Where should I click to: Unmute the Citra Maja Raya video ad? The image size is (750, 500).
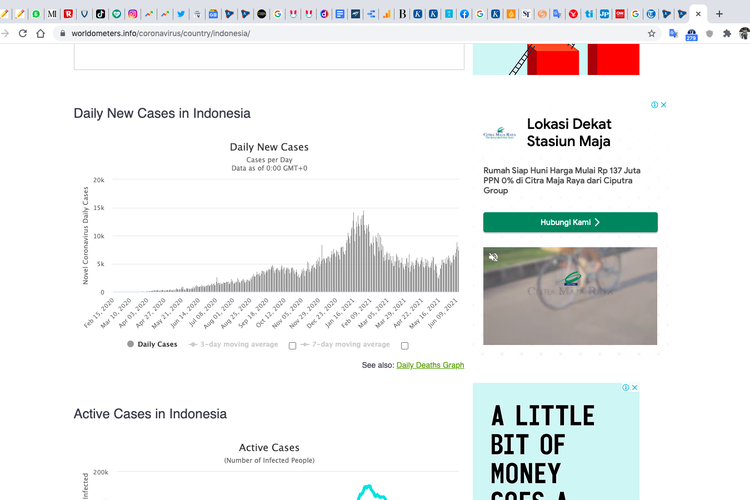point(493,257)
